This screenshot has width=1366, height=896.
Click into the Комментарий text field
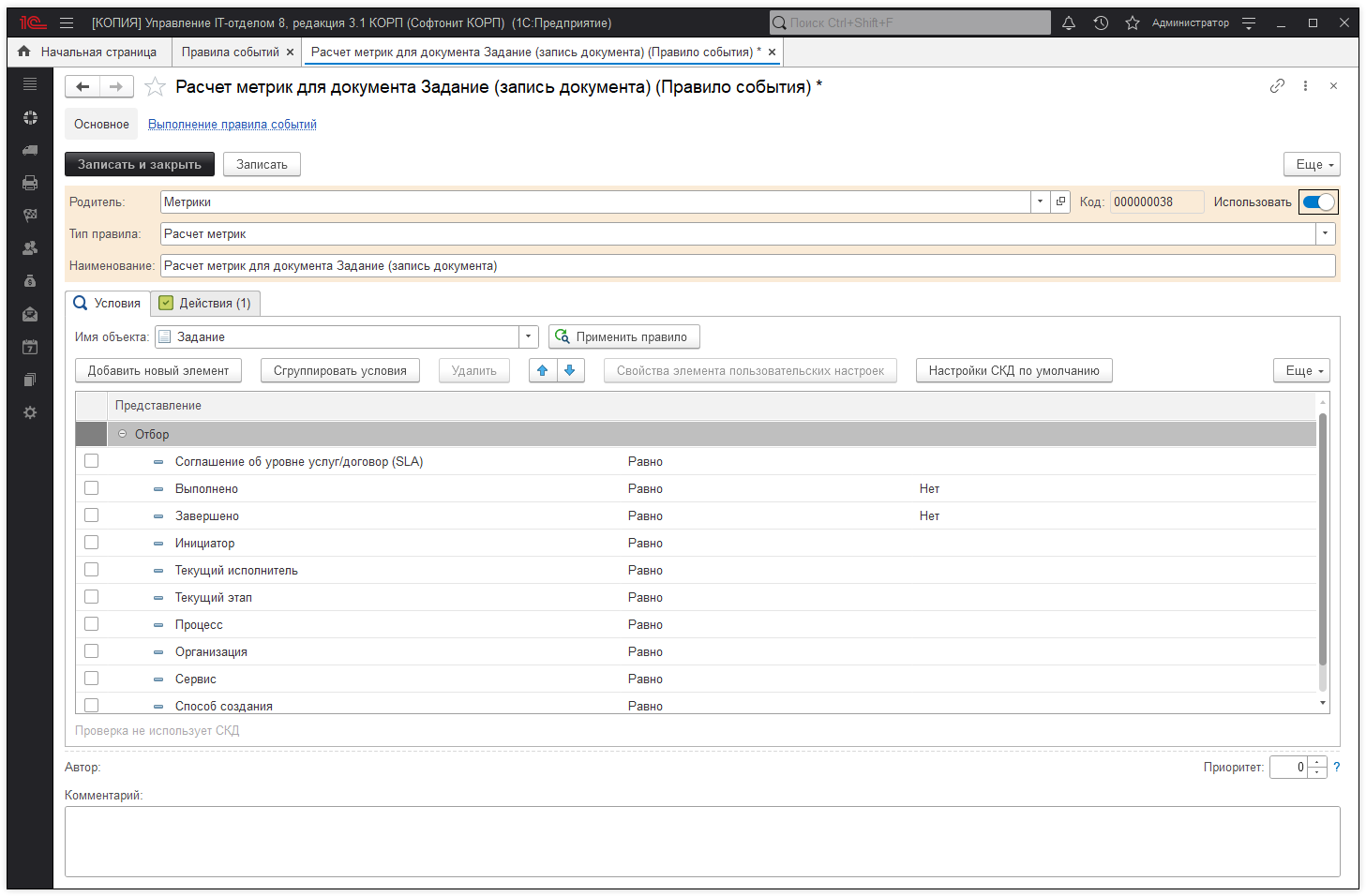coord(701,841)
